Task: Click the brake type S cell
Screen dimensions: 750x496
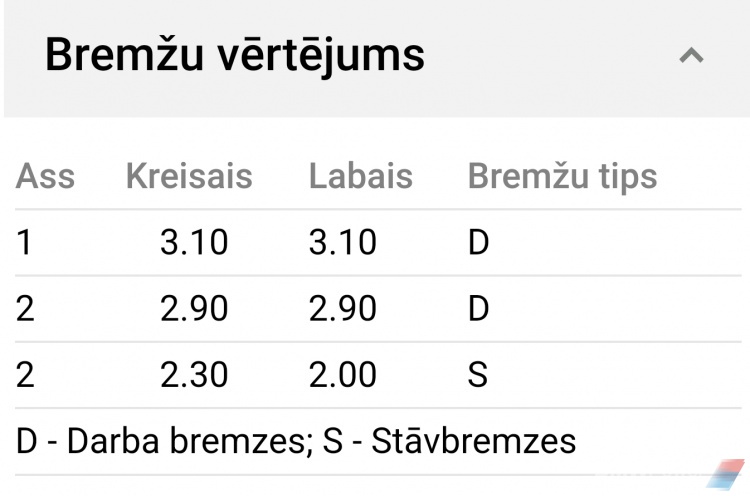Action: pos(478,375)
